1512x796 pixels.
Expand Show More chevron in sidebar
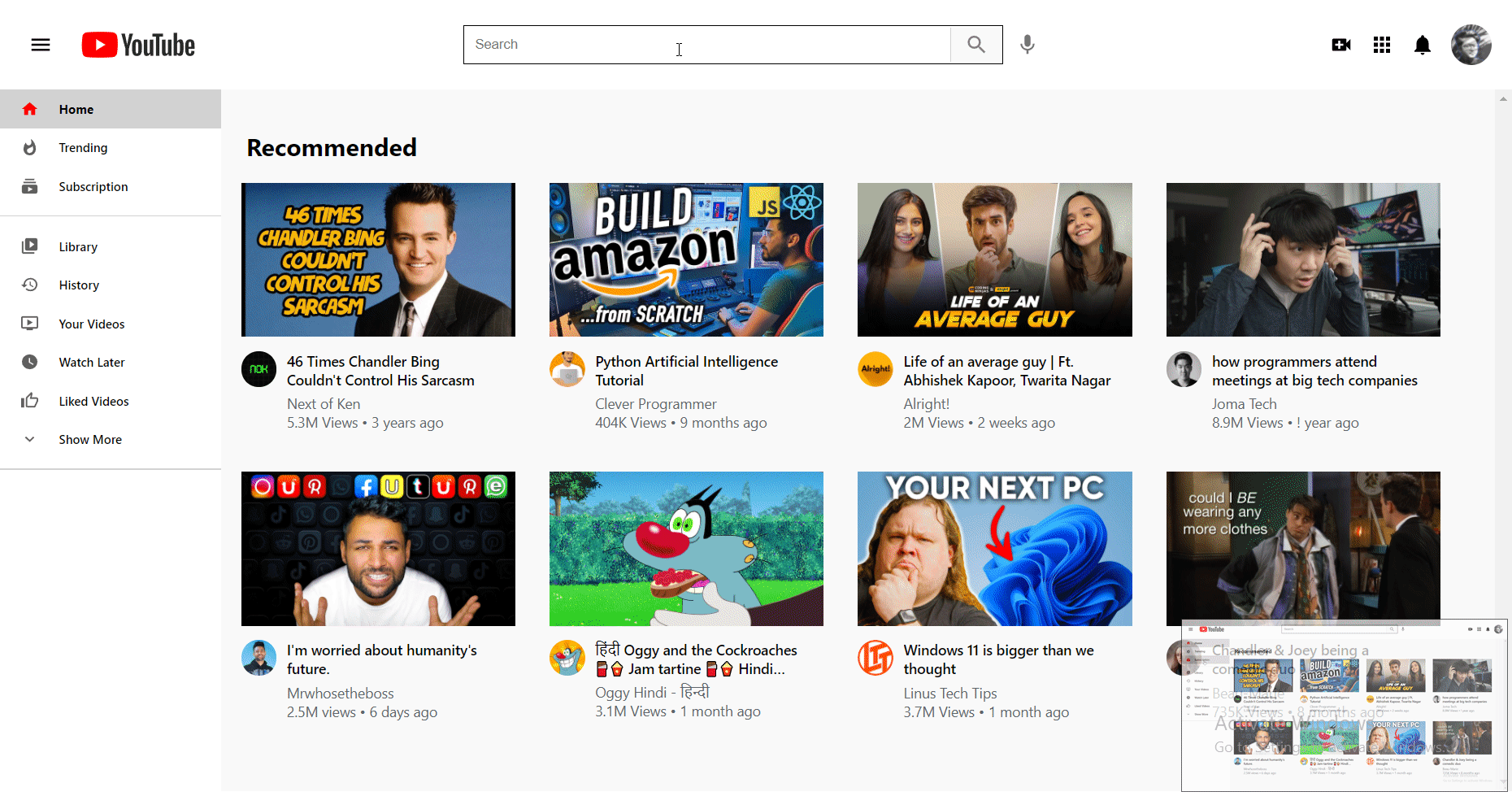click(30, 439)
